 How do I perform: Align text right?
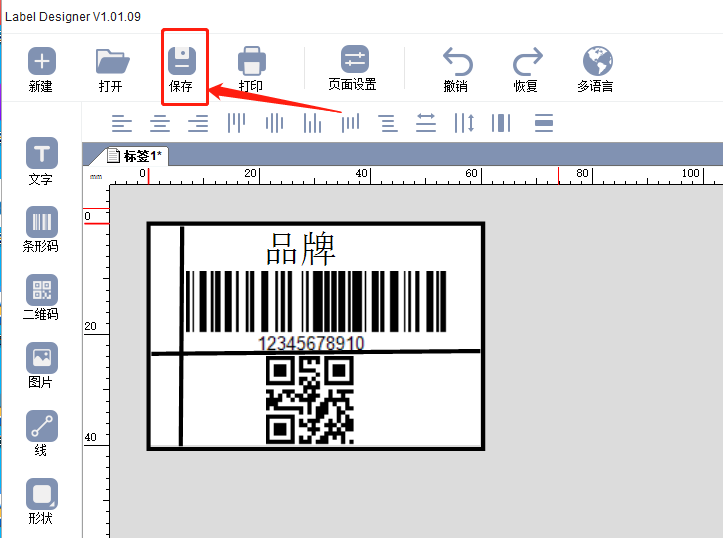198,123
